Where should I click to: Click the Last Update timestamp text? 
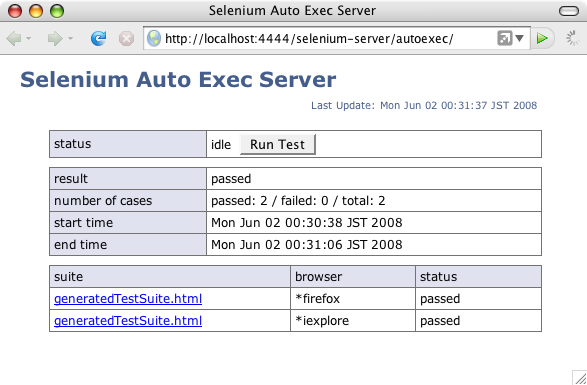(x=424, y=105)
